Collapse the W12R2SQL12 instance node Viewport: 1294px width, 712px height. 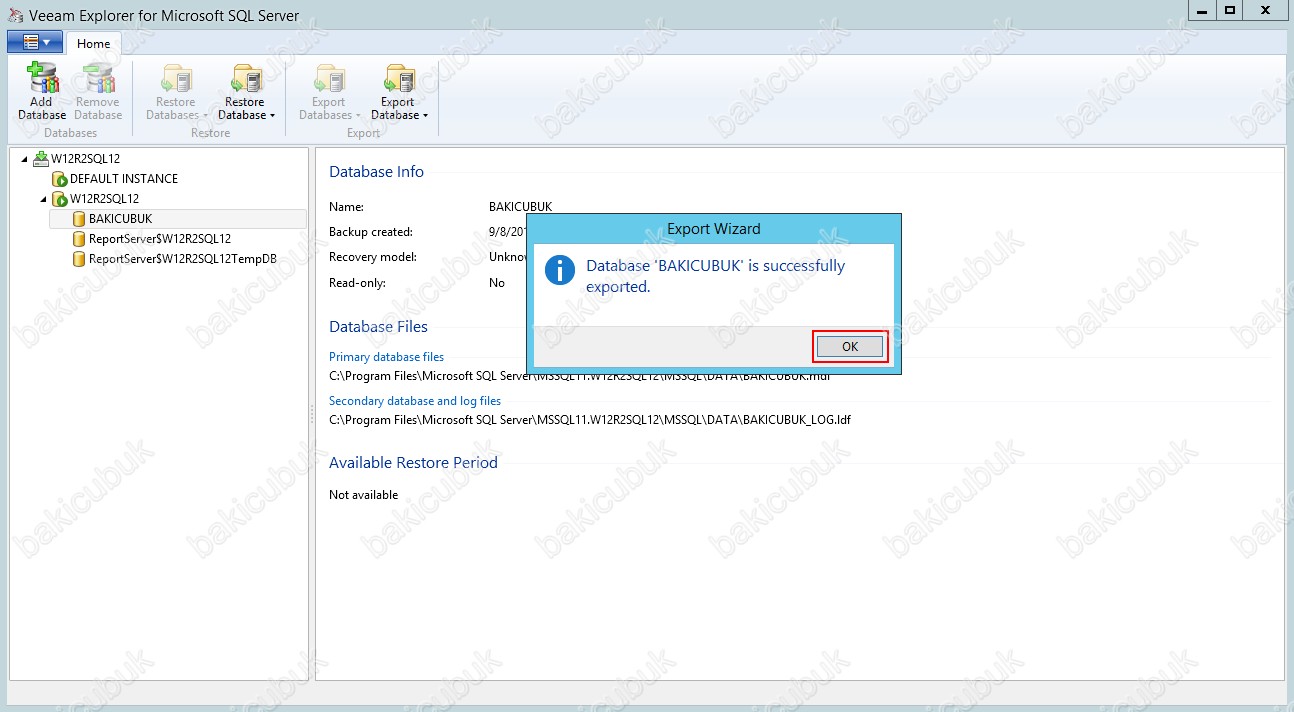click(x=43, y=199)
